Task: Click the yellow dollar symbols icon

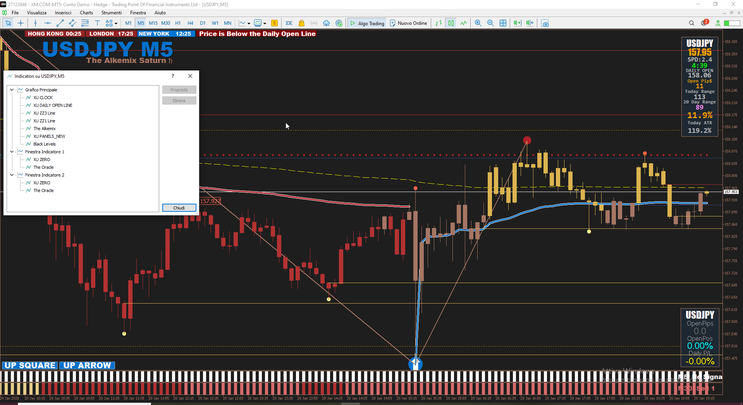Action: coord(274,23)
